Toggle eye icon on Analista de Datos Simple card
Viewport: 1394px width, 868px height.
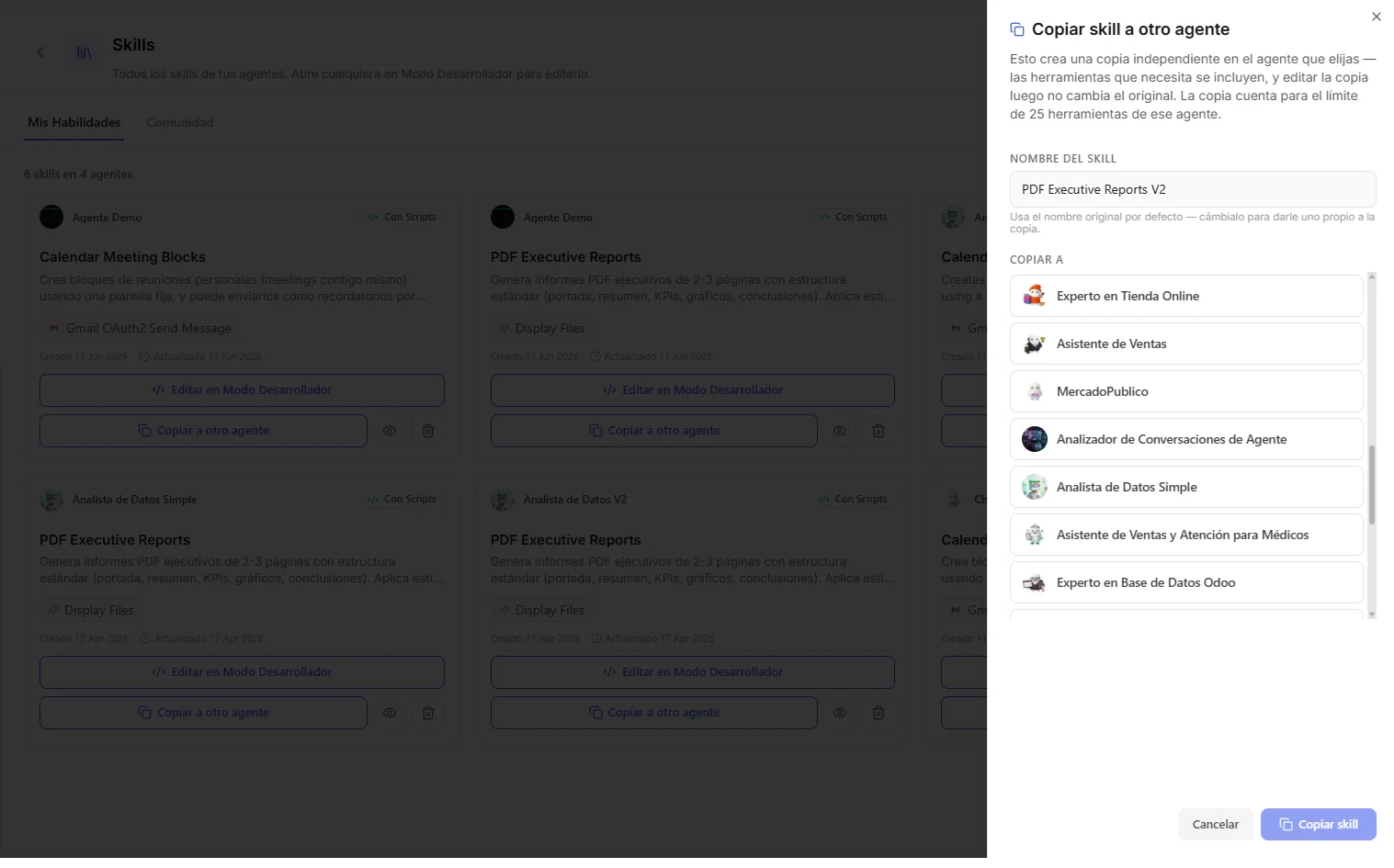point(390,713)
